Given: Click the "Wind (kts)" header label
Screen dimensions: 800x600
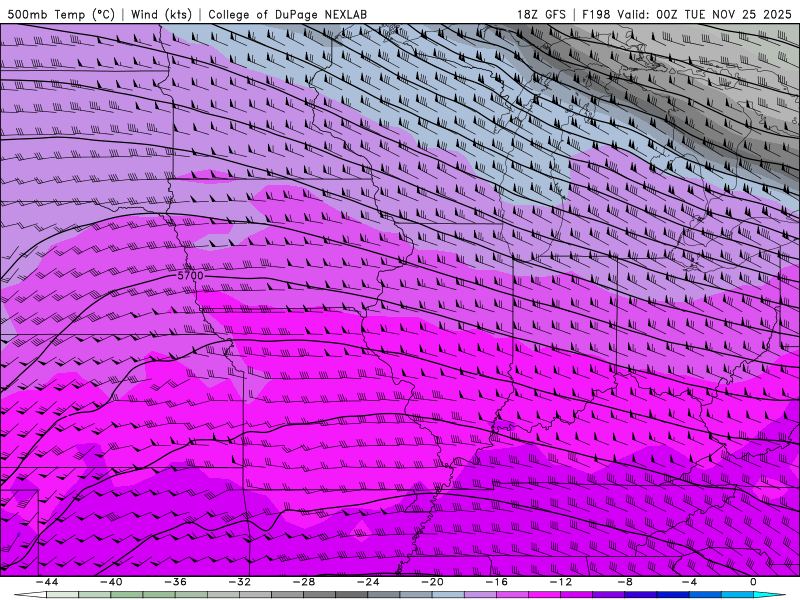Looking at the screenshot, I should coord(161,14).
